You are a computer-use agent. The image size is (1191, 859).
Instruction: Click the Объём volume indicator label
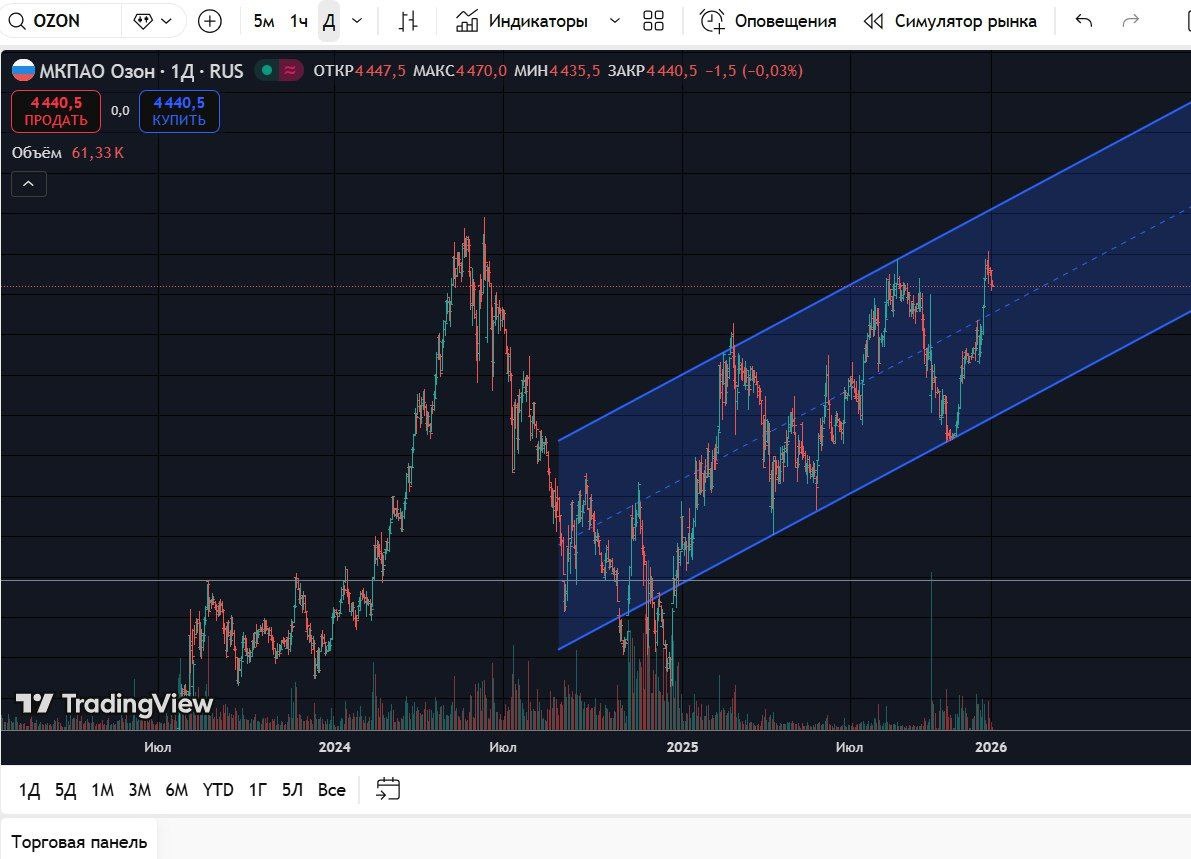click(x=36, y=153)
